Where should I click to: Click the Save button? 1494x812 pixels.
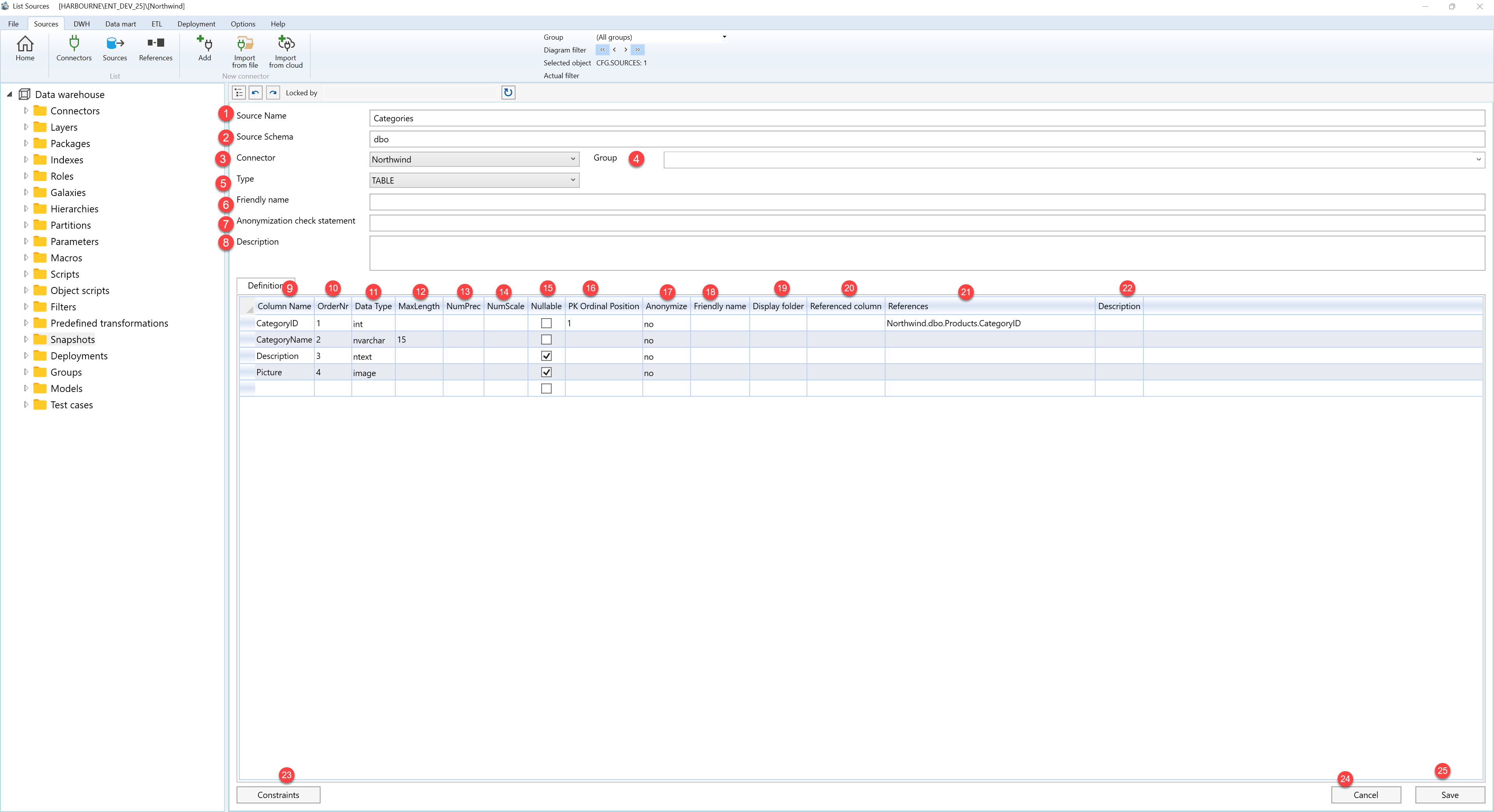tap(1450, 794)
